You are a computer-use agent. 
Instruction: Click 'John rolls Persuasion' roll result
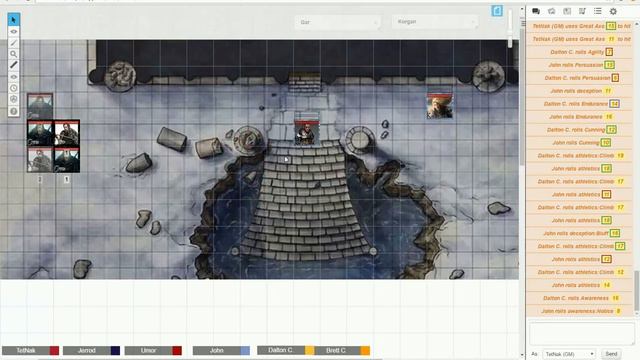click(609, 65)
